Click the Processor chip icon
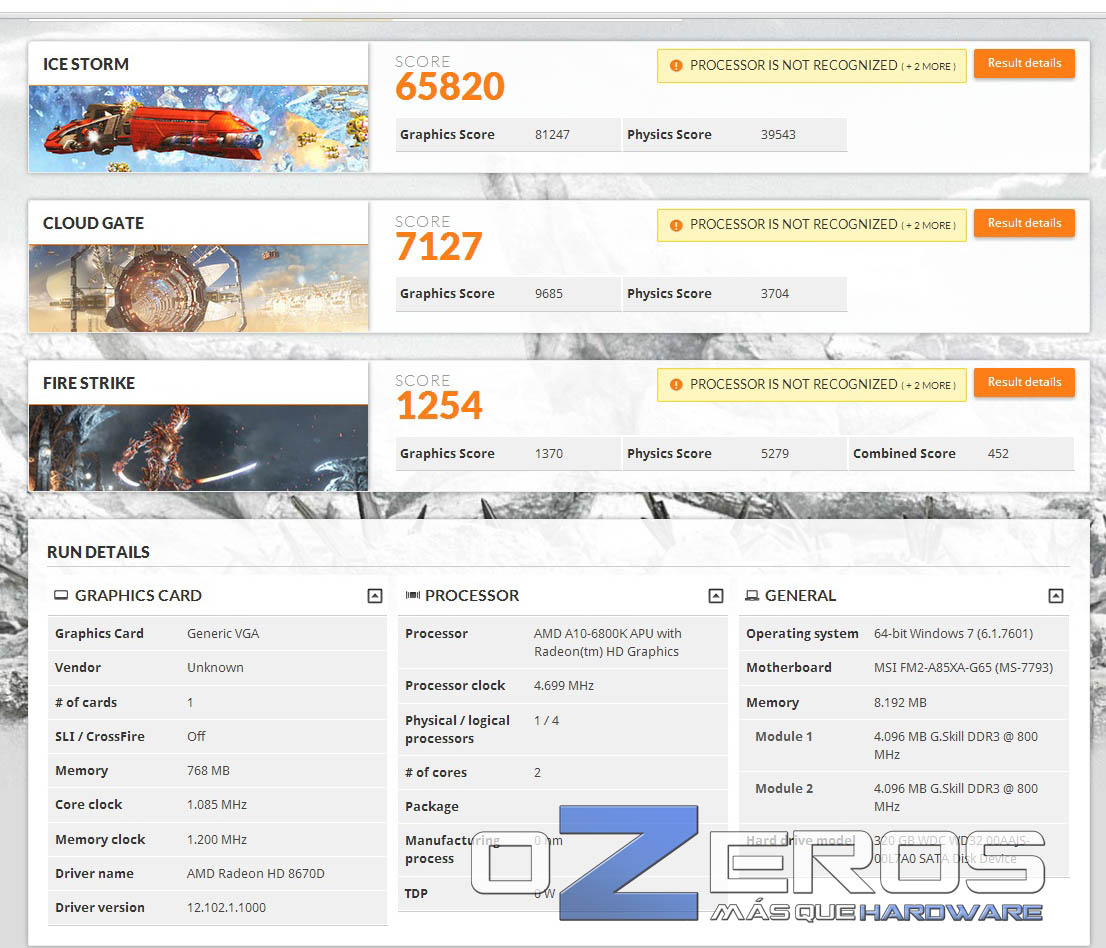1106x948 pixels. click(x=413, y=595)
